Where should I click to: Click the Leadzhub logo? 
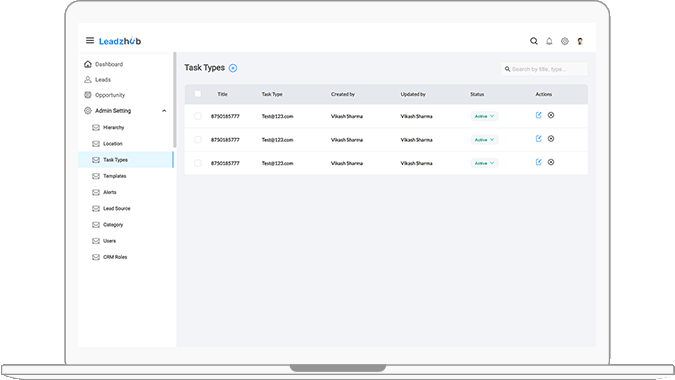(120, 41)
